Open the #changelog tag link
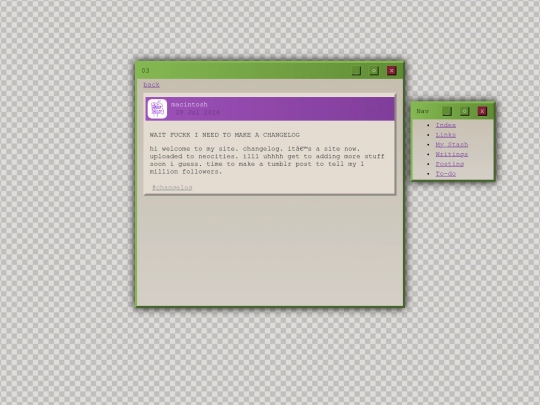540x405 pixels. (172, 188)
